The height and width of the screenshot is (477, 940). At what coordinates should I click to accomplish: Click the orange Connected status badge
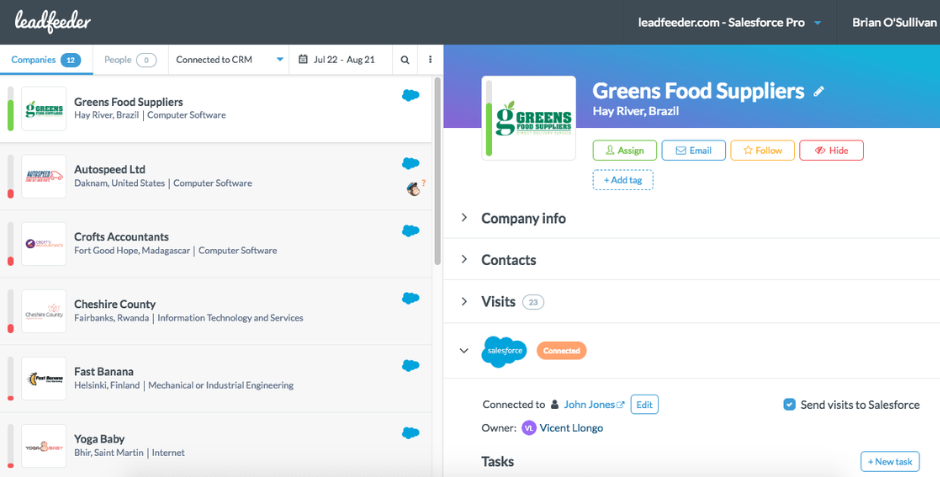point(561,351)
